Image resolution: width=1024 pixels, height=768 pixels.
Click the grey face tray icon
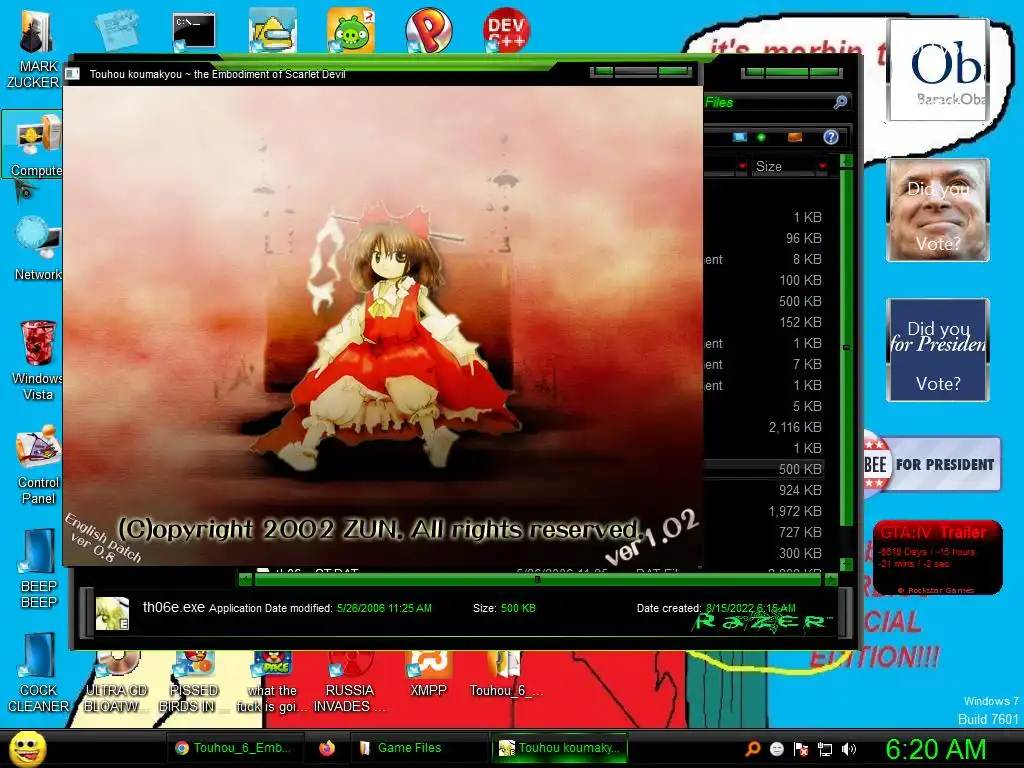776,749
